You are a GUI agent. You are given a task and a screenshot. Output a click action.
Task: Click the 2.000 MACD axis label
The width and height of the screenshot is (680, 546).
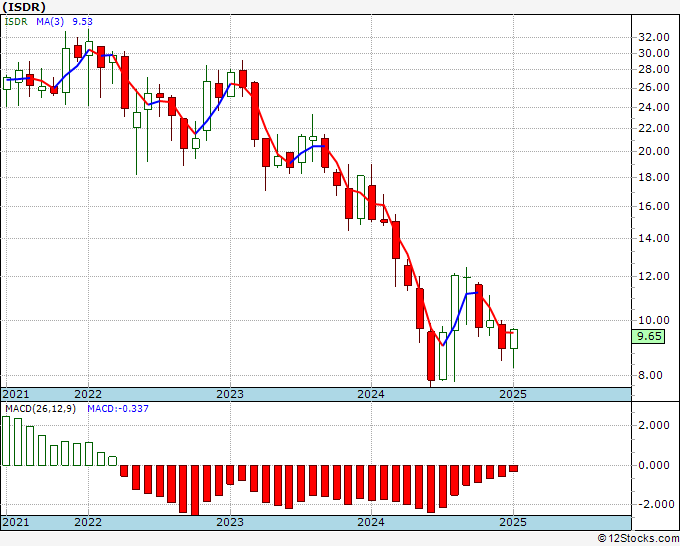click(654, 425)
